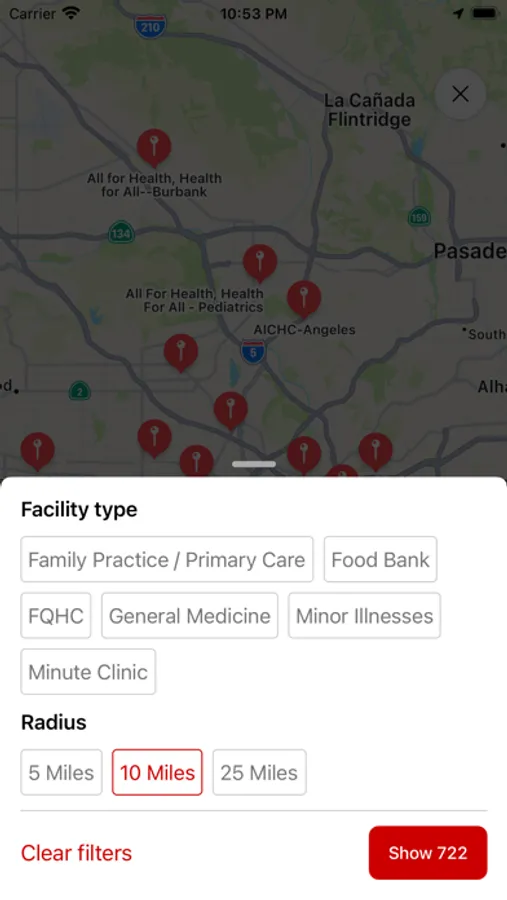Toggle the General Medicine filter
Image resolution: width=507 pixels, height=900 pixels.
[x=189, y=616]
